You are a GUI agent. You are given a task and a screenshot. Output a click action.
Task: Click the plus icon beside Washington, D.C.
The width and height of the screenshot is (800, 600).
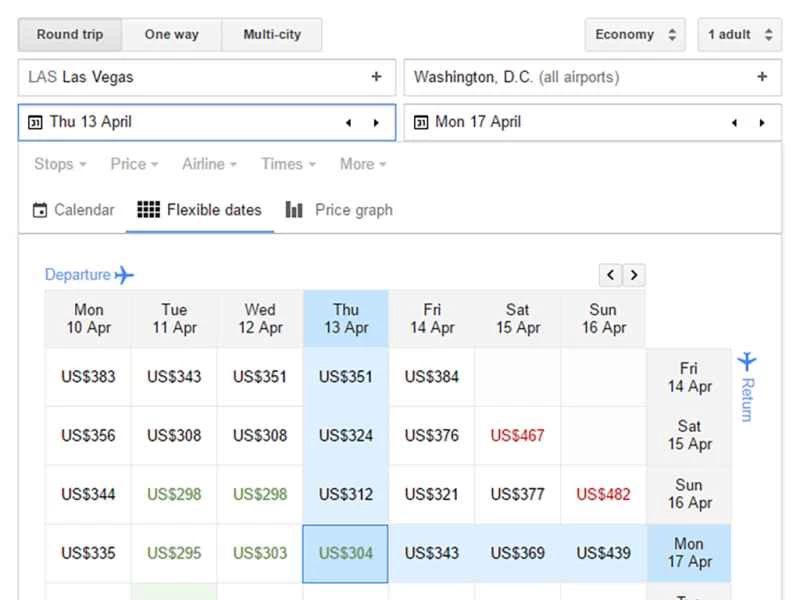point(762,77)
